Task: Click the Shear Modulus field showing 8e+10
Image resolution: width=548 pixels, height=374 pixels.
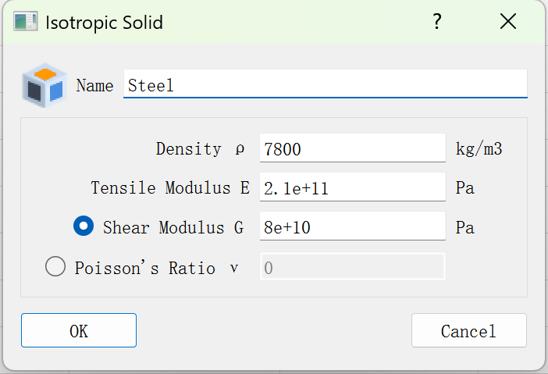Action: 353,226
